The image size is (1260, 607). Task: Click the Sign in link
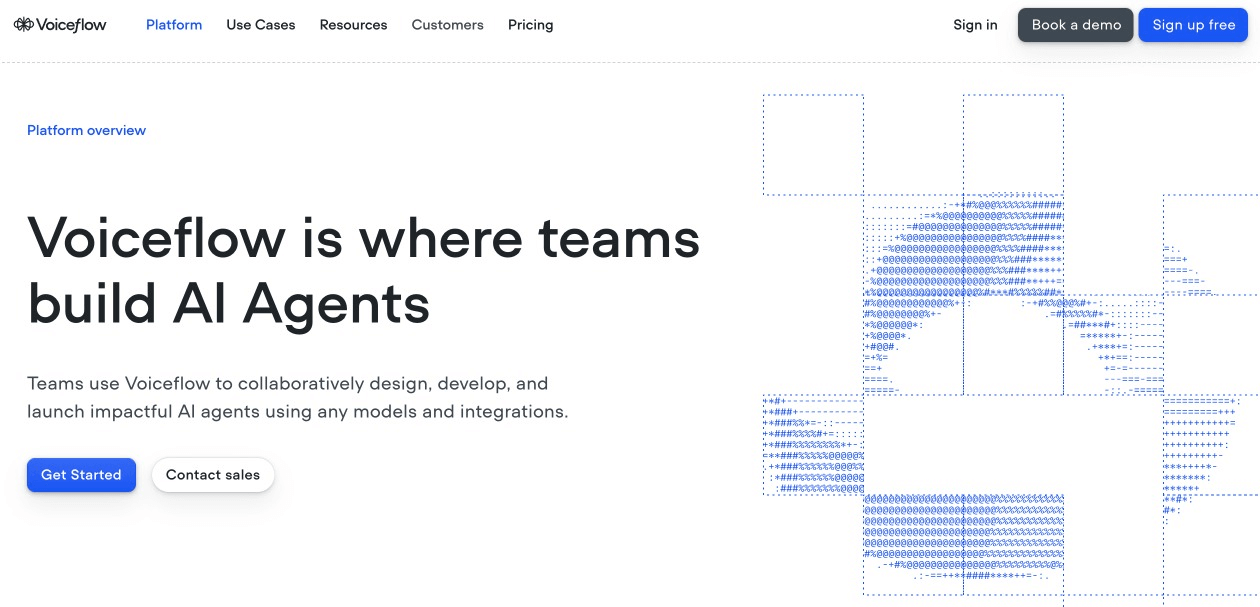[x=974, y=24]
